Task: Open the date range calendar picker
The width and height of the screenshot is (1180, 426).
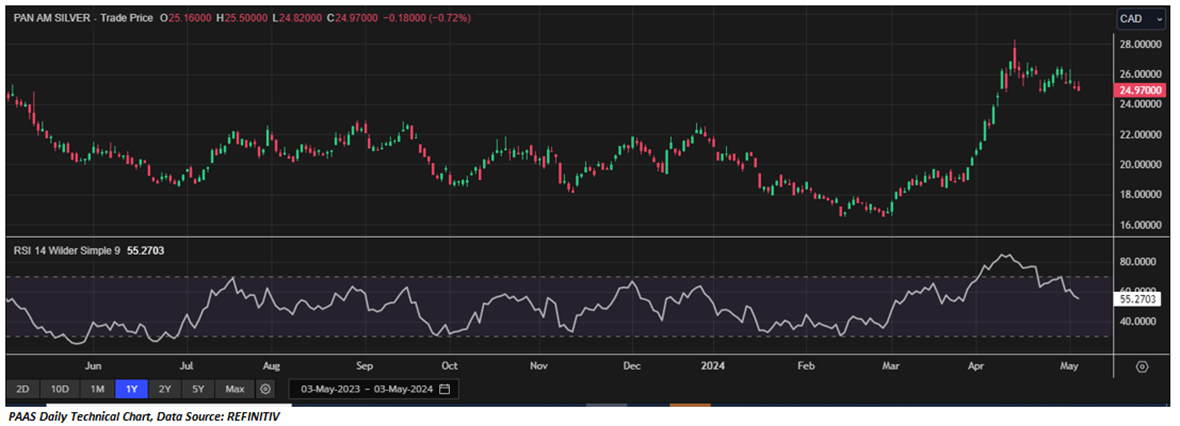Action: pos(445,389)
